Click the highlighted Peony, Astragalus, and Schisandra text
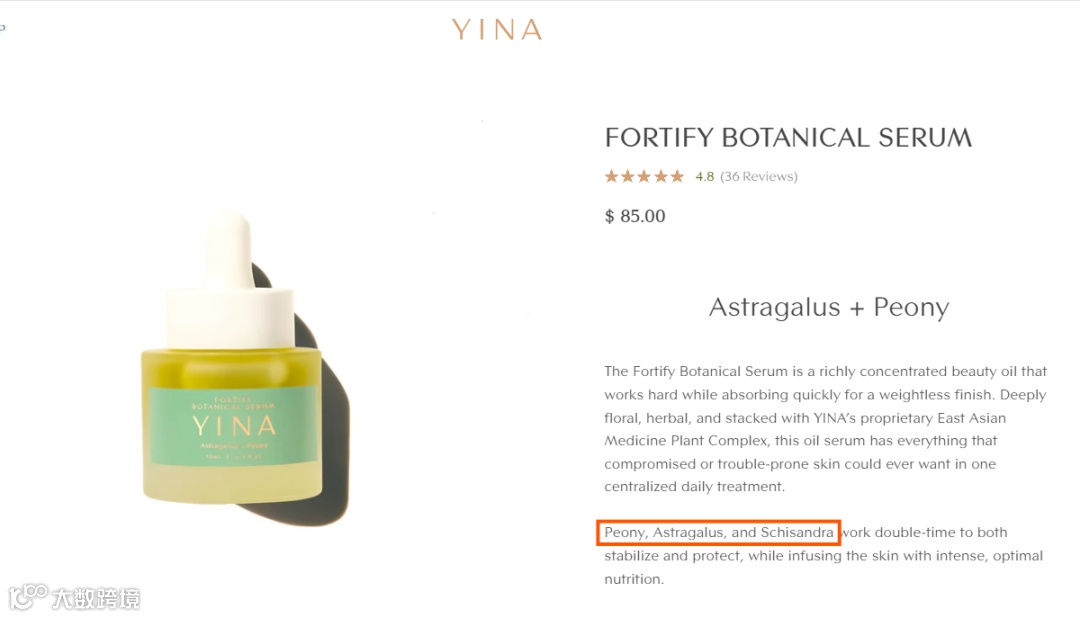 coord(718,533)
